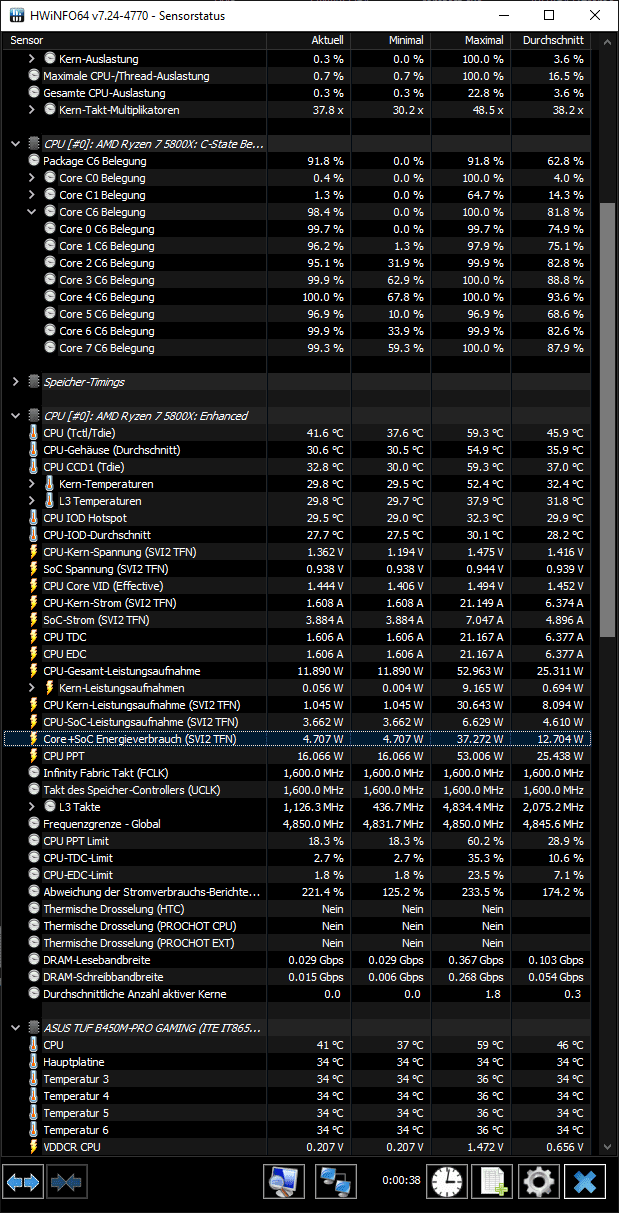Close sensors with the blue X button

pos(585,1182)
